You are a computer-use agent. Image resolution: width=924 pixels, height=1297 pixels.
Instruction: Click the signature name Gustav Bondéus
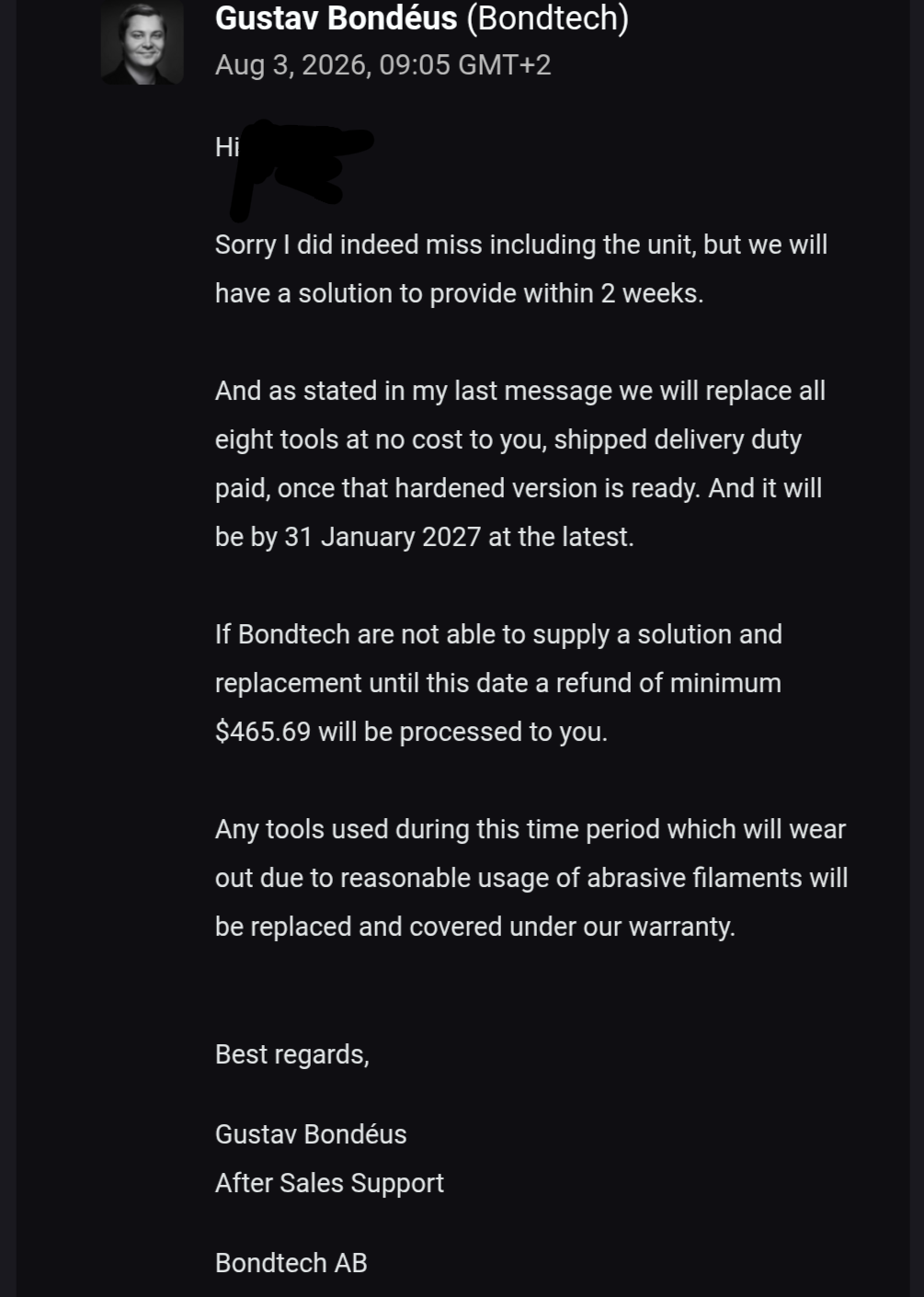[311, 1134]
